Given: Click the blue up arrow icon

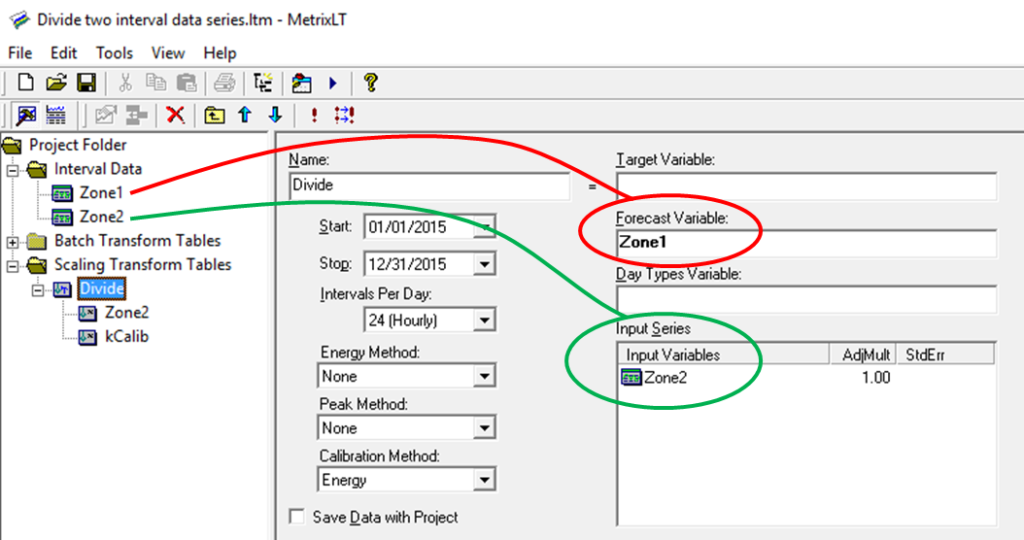Looking at the screenshot, I should [243, 115].
